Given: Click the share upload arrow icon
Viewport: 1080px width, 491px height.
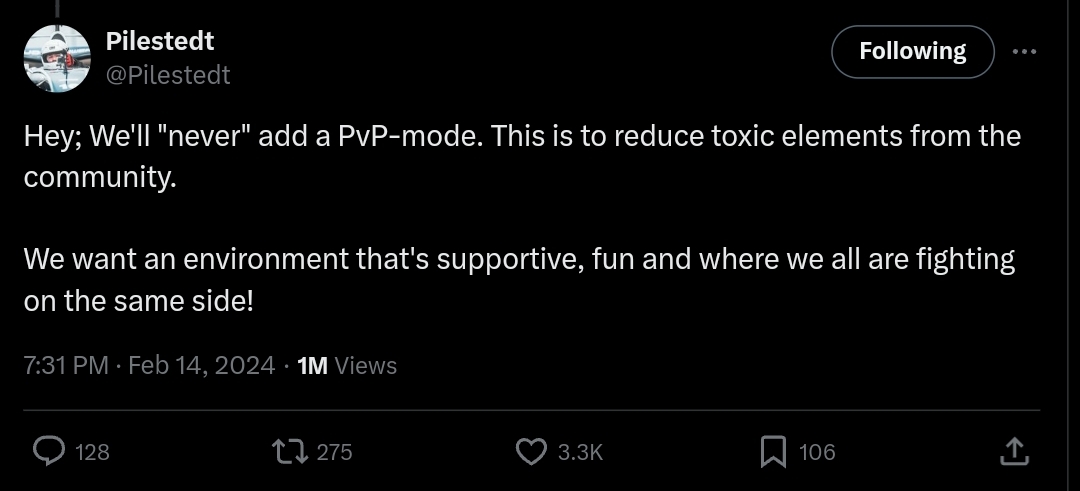Looking at the screenshot, I should 1014,452.
